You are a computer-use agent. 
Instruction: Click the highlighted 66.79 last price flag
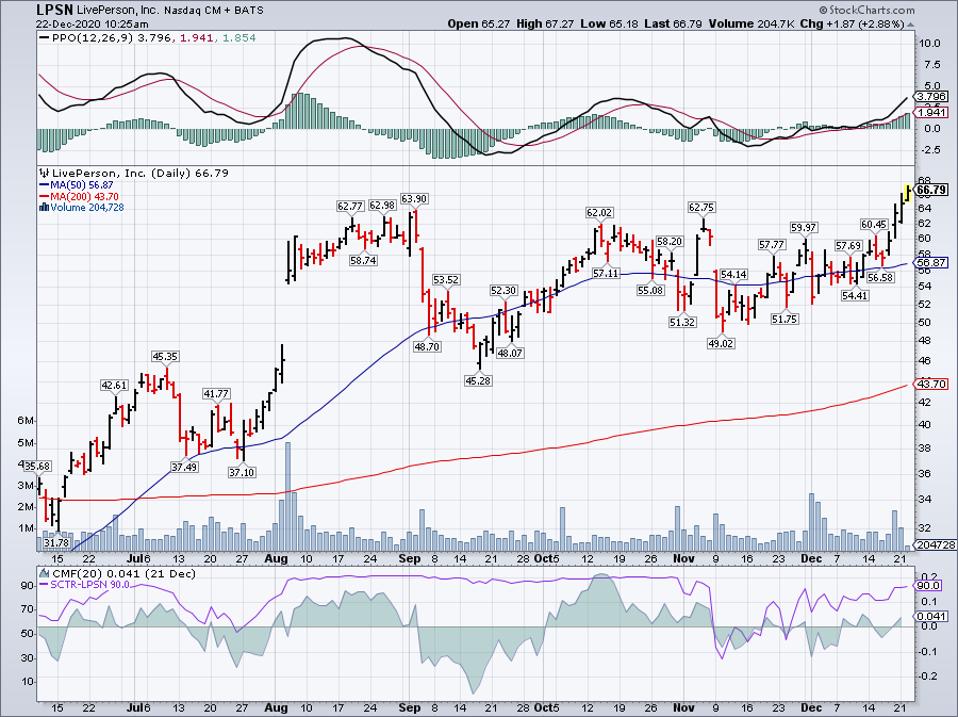coord(932,191)
